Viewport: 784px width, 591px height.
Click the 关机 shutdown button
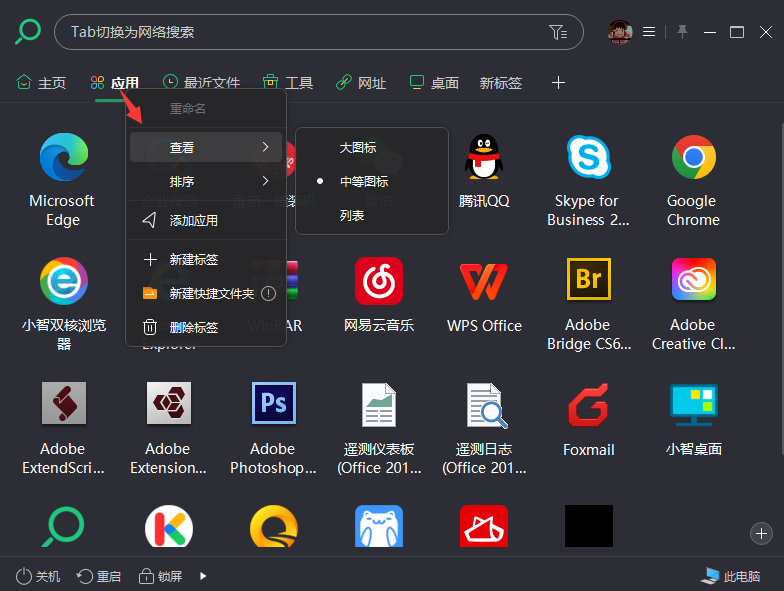tap(38, 576)
